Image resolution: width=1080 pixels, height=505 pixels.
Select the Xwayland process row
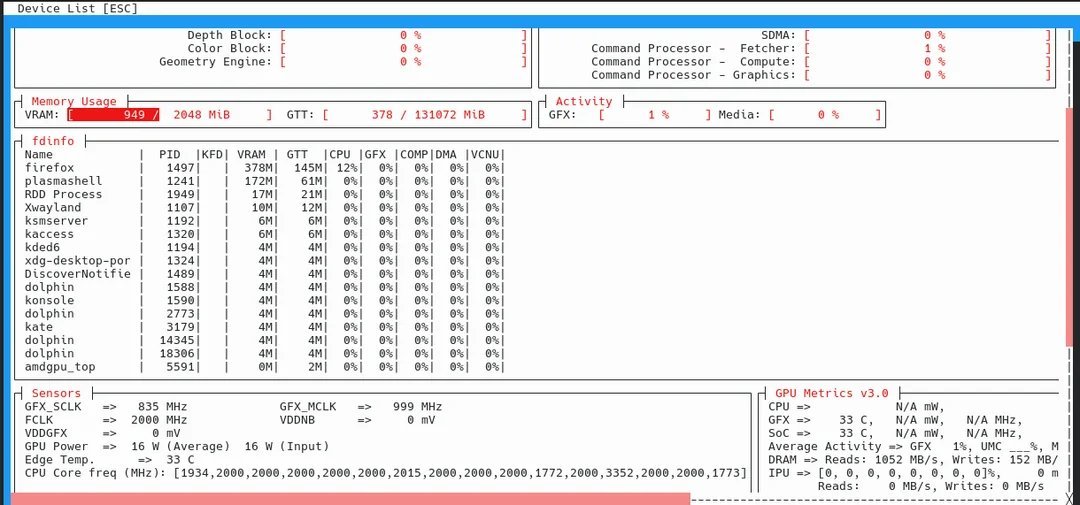[x=264, y=207]
